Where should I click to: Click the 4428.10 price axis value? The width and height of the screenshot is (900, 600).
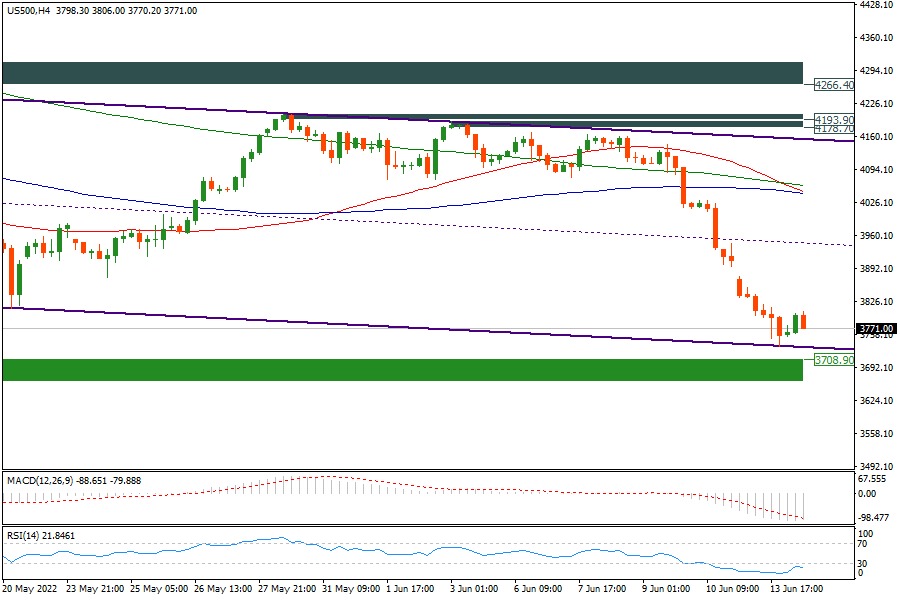(876, 5)
